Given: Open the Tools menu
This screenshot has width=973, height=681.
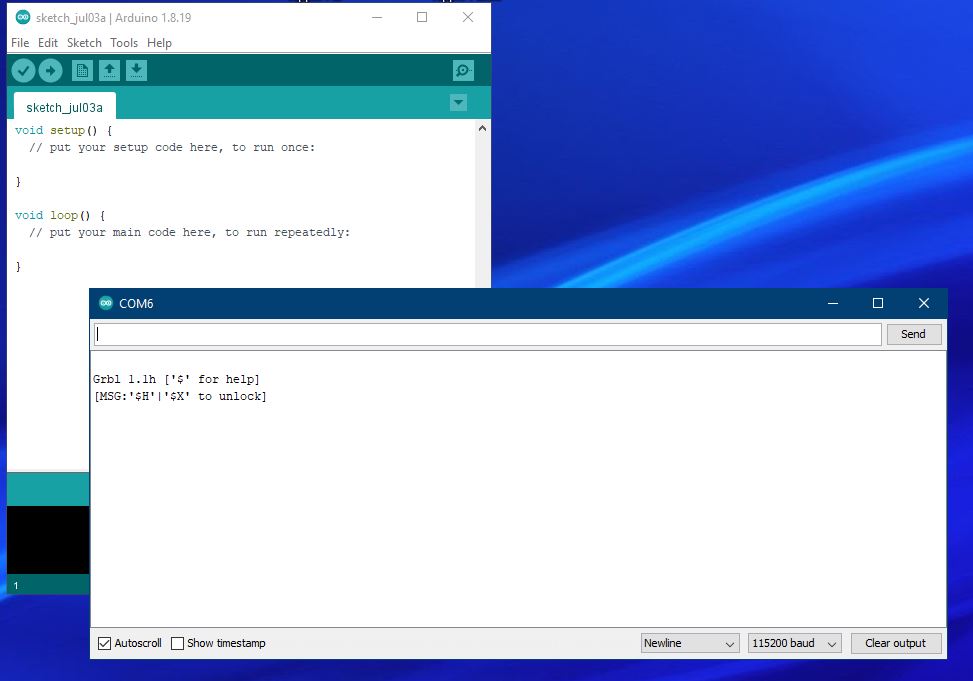Looking at the screenshot, I should 124,43.
